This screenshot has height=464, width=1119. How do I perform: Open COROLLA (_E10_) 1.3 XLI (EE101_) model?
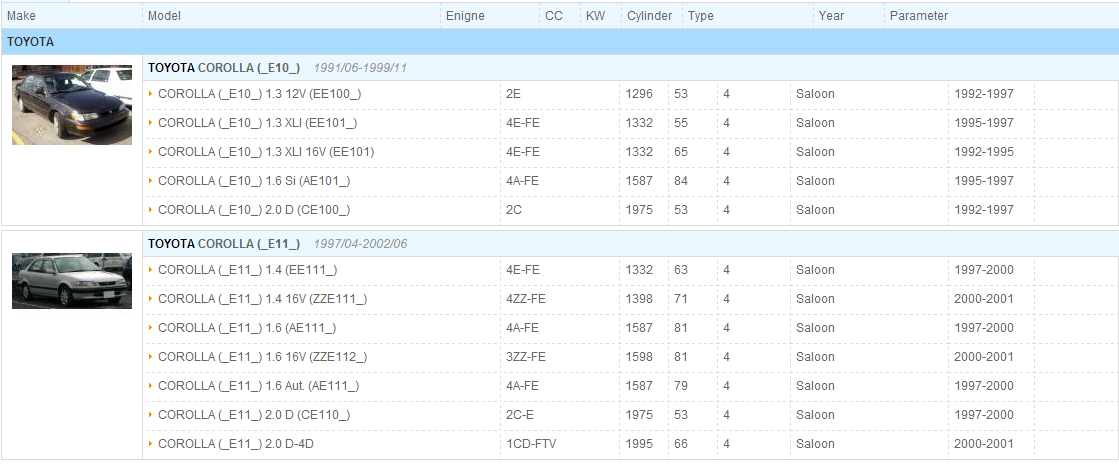[258, 123]
